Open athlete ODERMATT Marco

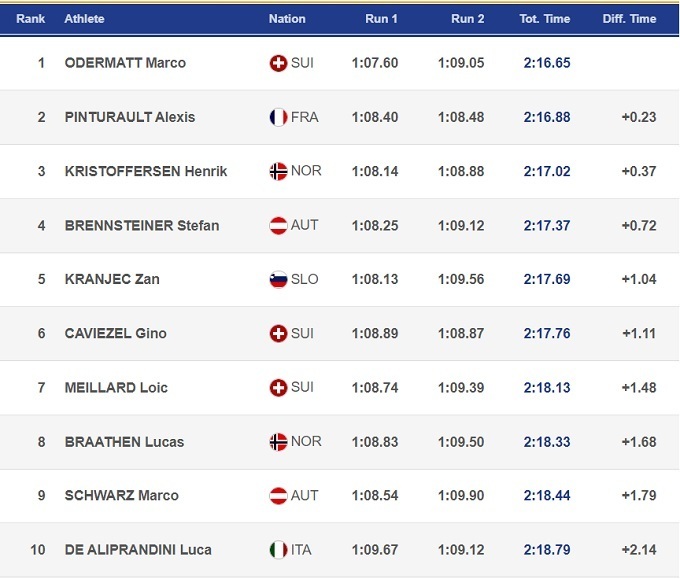[125, 63]
